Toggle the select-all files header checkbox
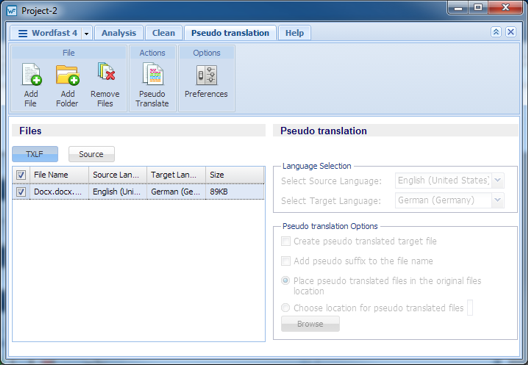 click(x=21, y=175)
